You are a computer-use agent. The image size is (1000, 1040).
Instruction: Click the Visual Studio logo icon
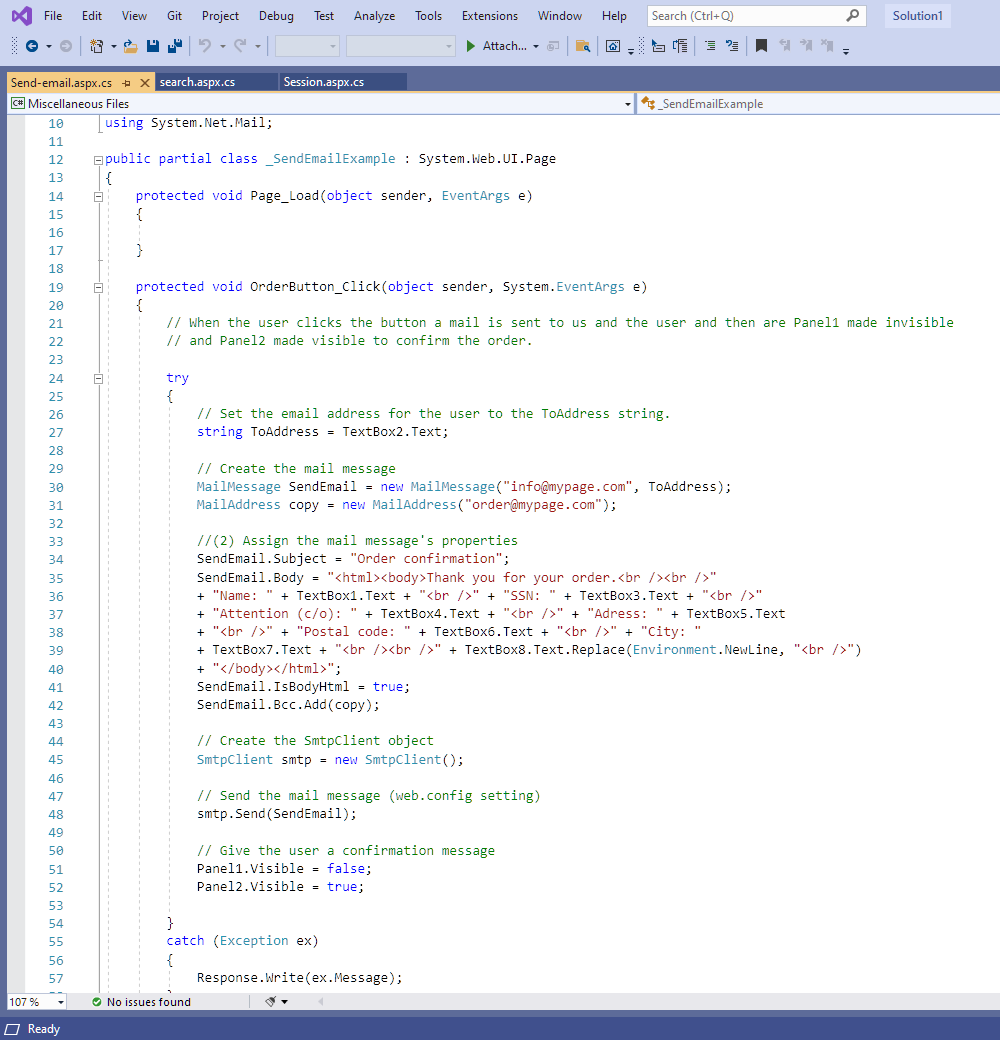point(21,15)
